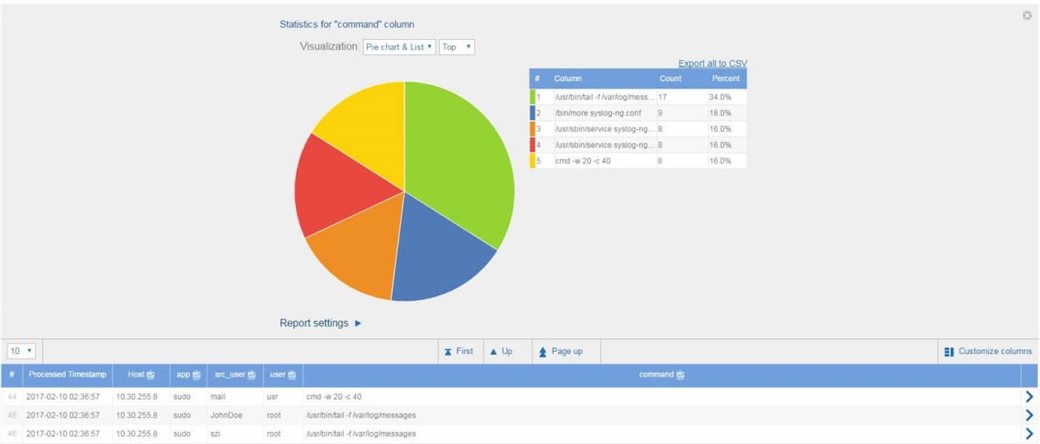Click the JohnDoe src_user cell
1040x444 pixels.
(x=226, y=415)
